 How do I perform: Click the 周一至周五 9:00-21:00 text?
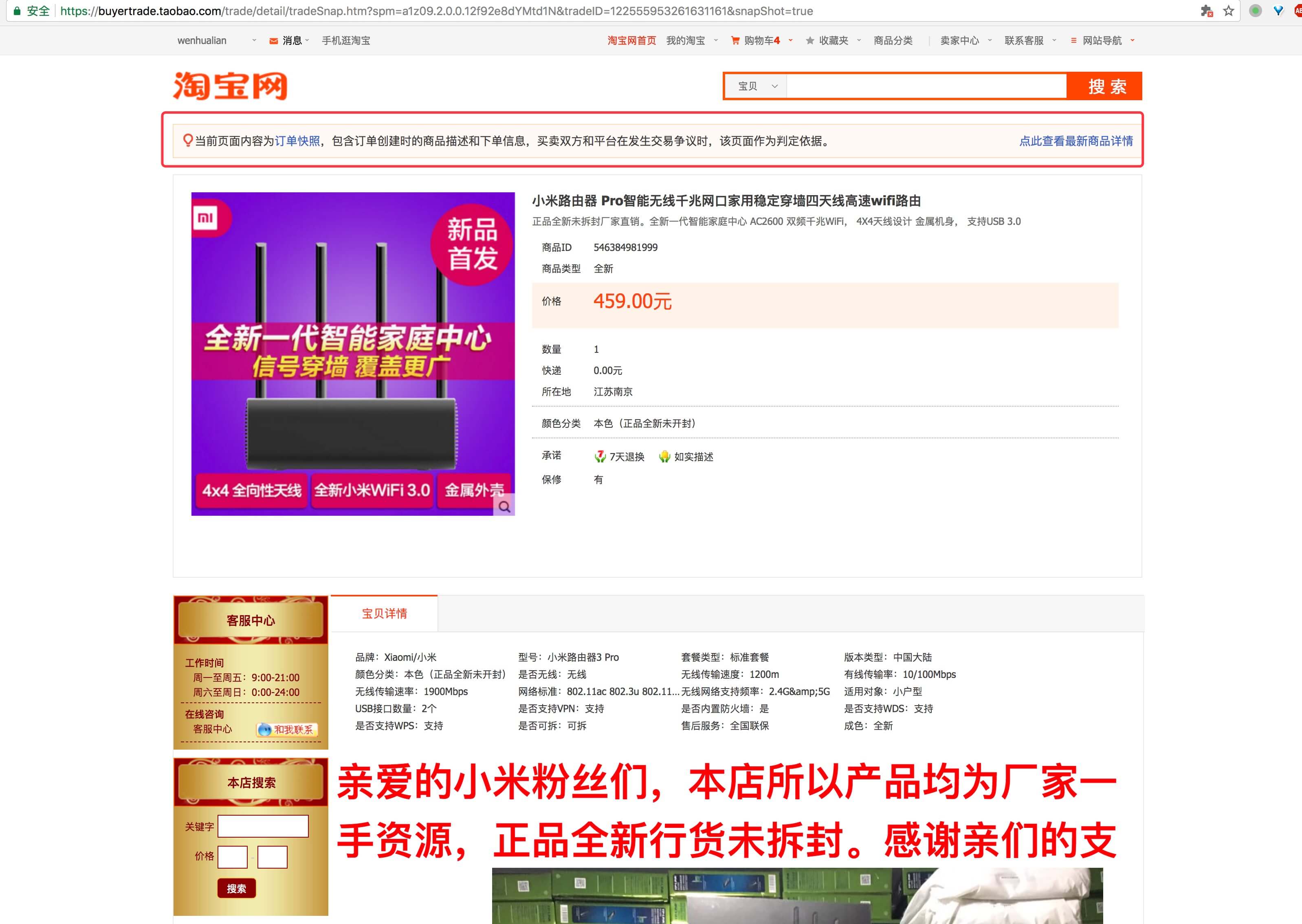[x=246, y=678]
